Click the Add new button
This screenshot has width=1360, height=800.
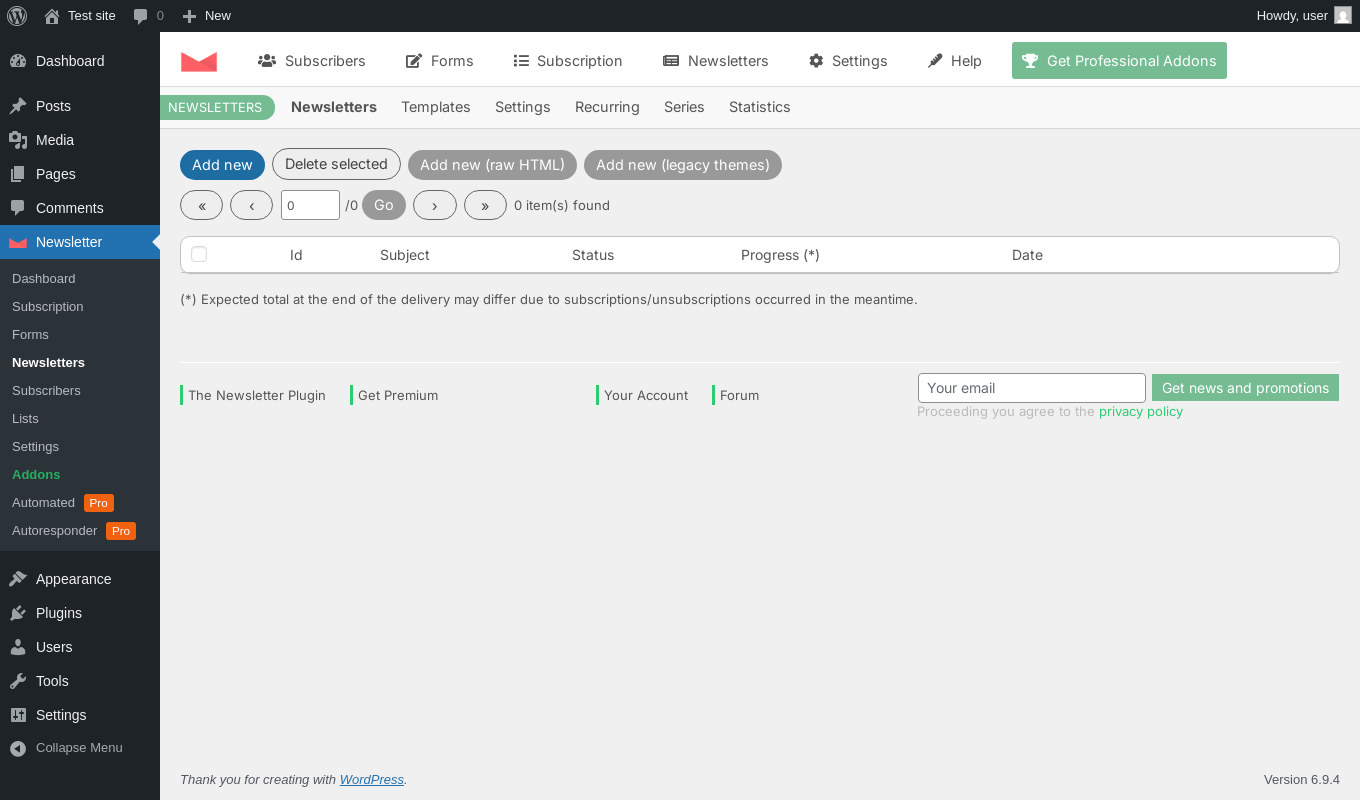tap(222, 165)
